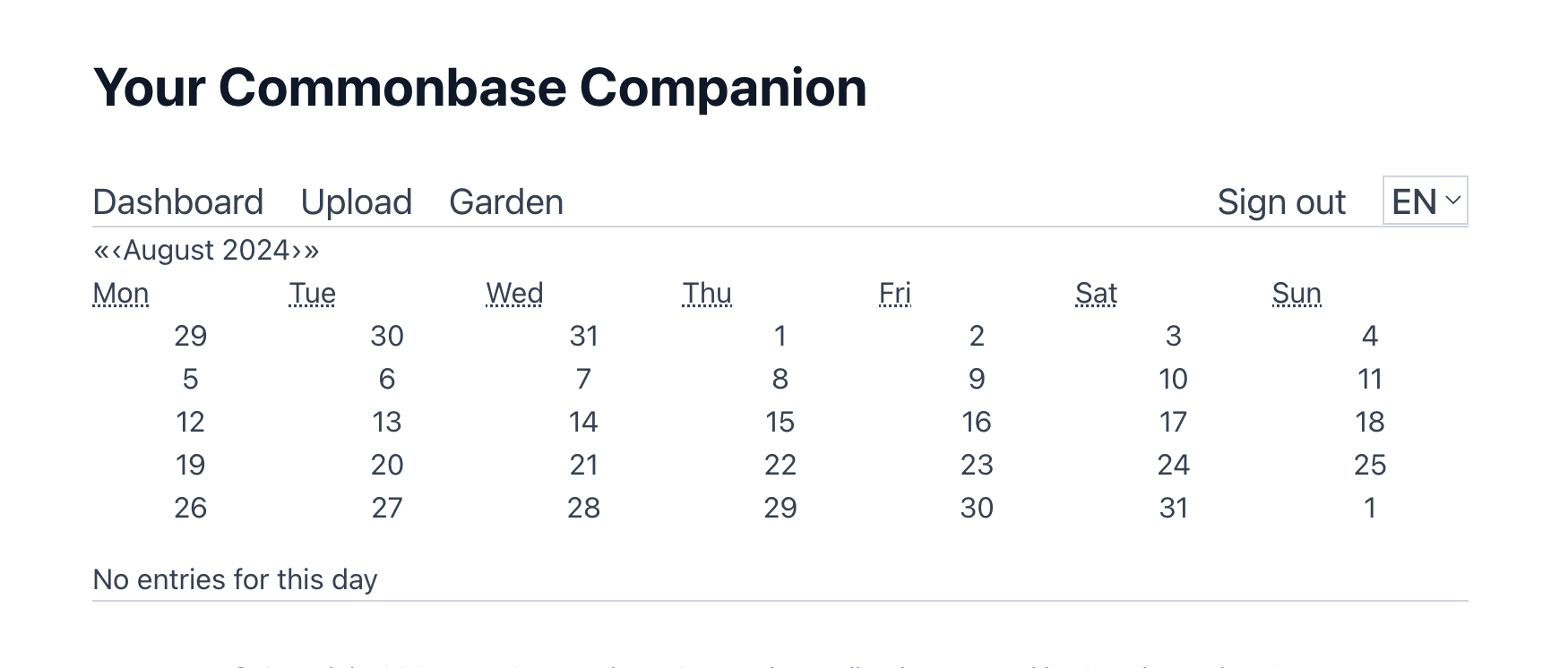Select Monday the 26th
Viewport: 1568px width, 668px height.
click(x=190, y=508)
